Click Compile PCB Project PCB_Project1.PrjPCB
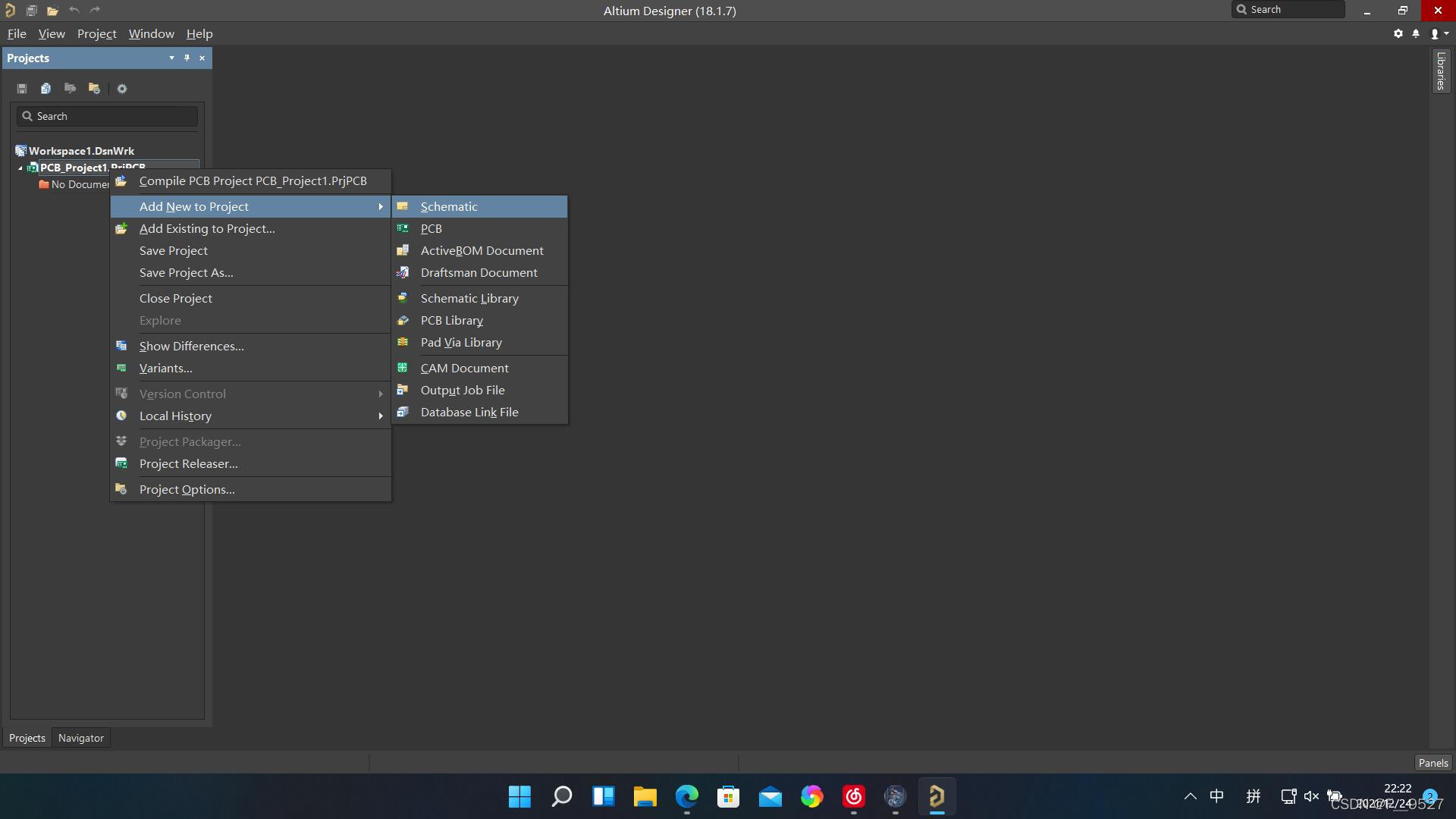This screenshot has width=1456, height=819. (253, 180)
